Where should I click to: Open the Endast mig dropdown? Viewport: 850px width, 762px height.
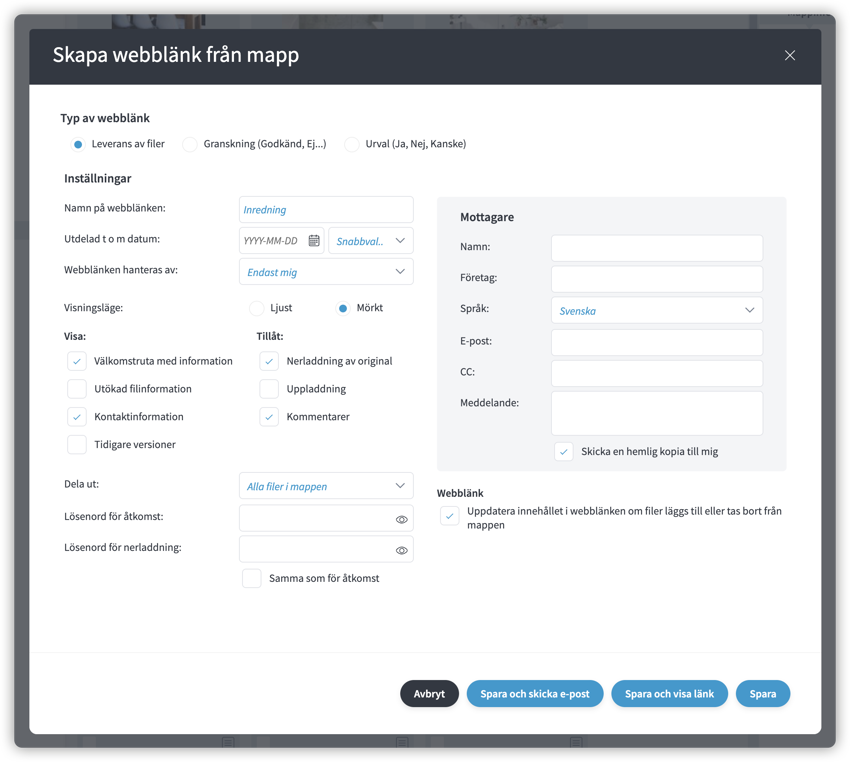[326, 272]
